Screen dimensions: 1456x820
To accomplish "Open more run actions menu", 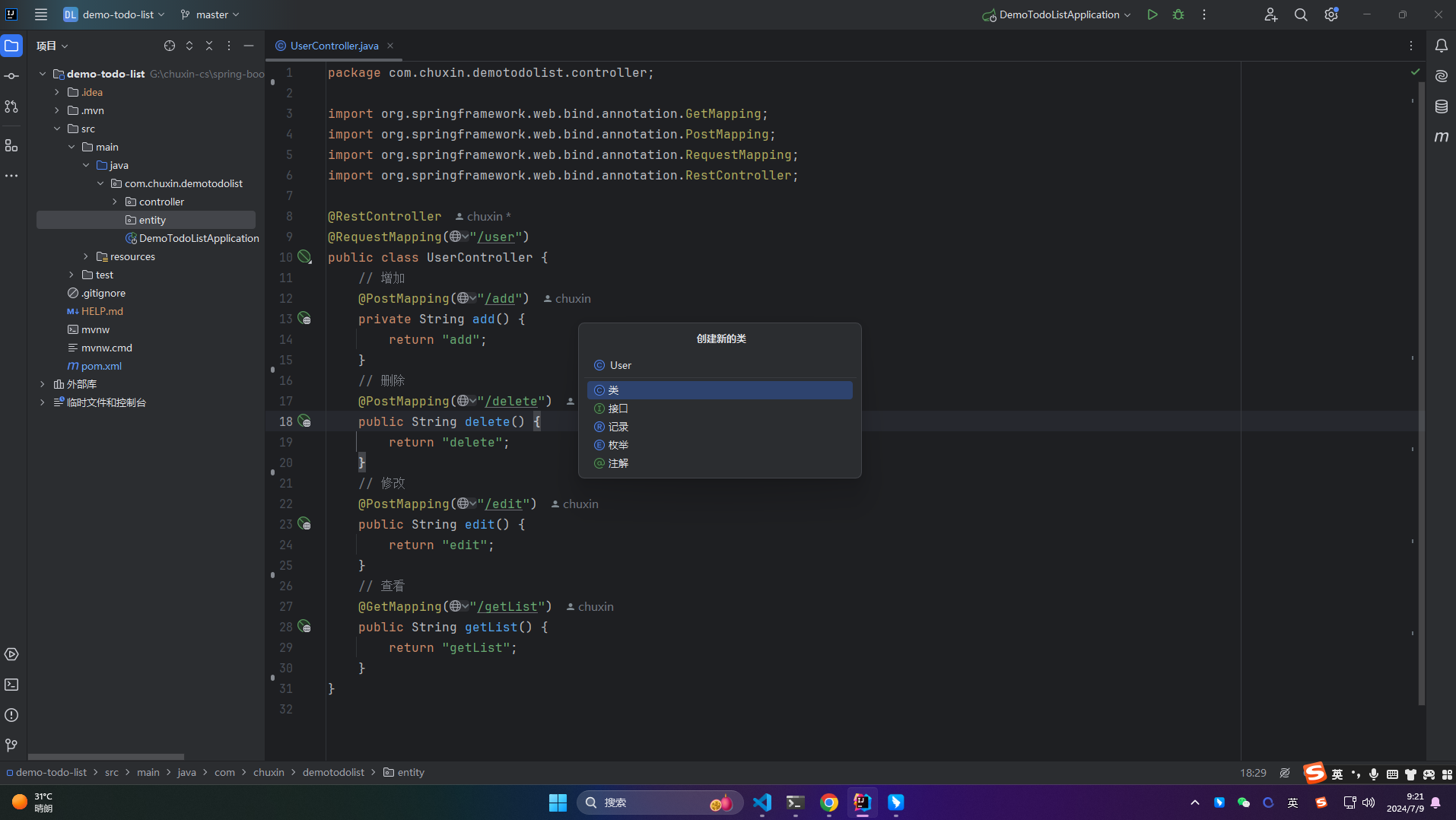I will (x=1204, y=14).
